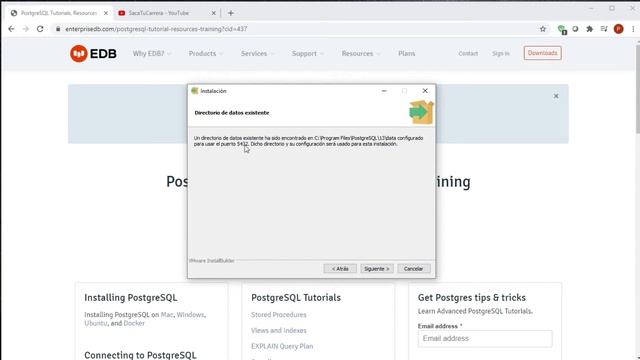640x360 pixels.
Task: Open the Plans page from the nav bar
Action: pyautogui.click(x=407, y=53)
